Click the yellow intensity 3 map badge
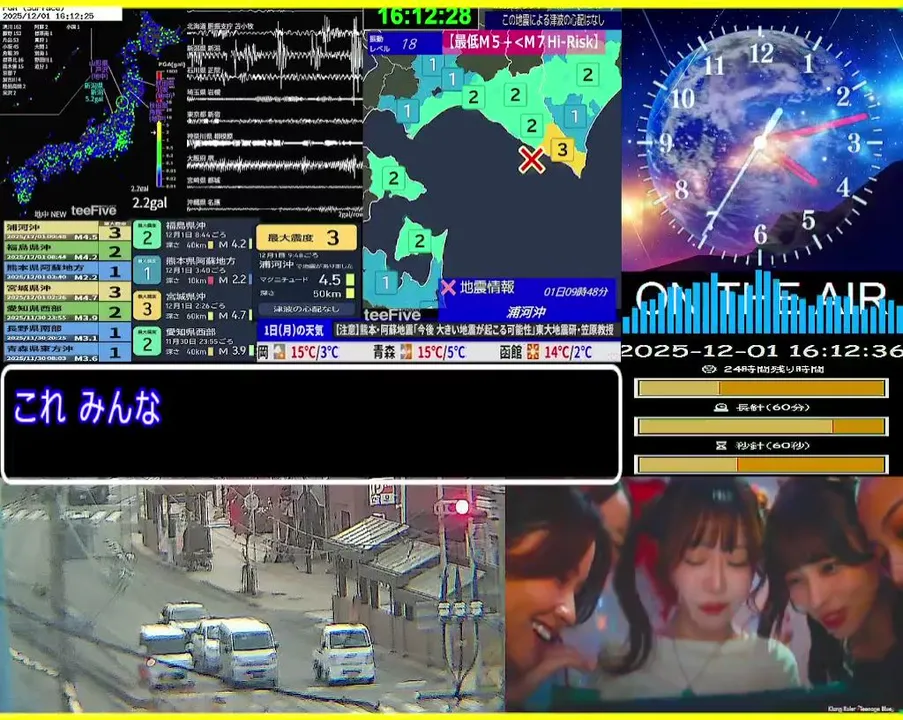 pos(562,150)
